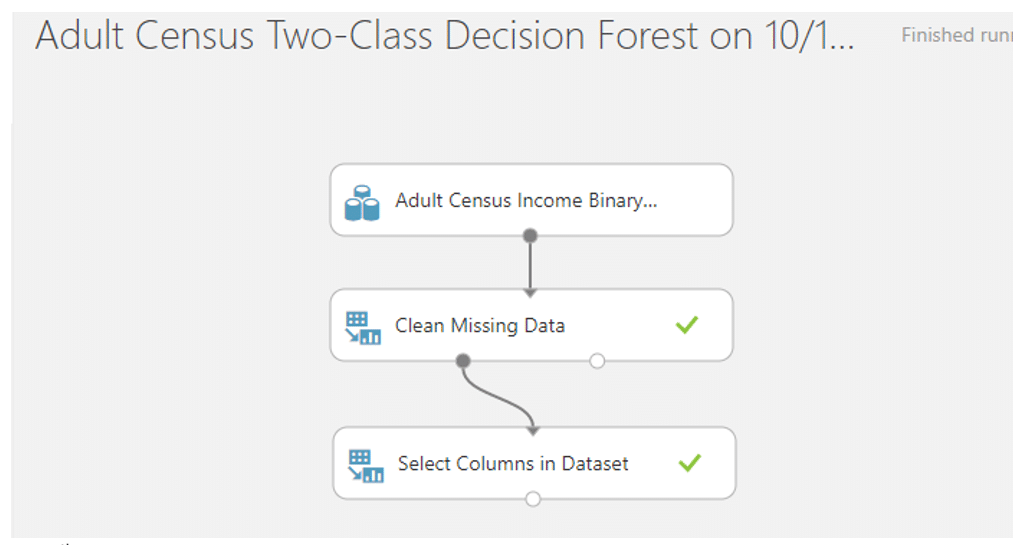1024x545 pixels.
Task: Click the experiment title Adult Census Two-Class Decision Forest
Action: click(x=445, y=36)
